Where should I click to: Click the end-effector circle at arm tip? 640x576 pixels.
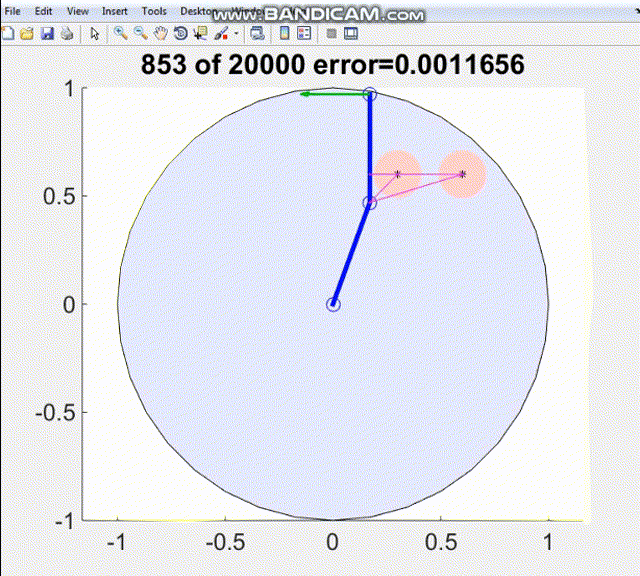click(370, 94)
